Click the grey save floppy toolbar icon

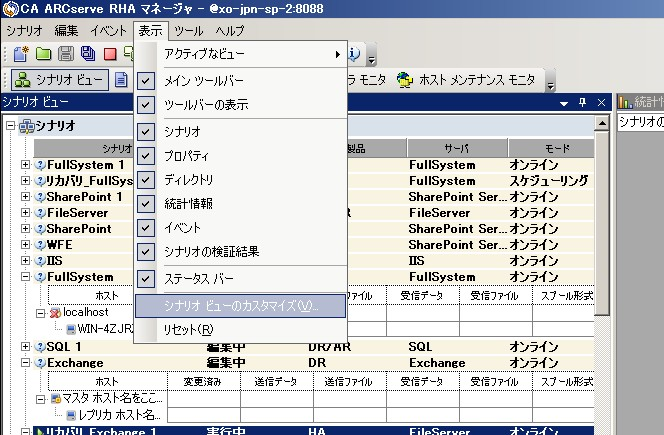[66, 54]
